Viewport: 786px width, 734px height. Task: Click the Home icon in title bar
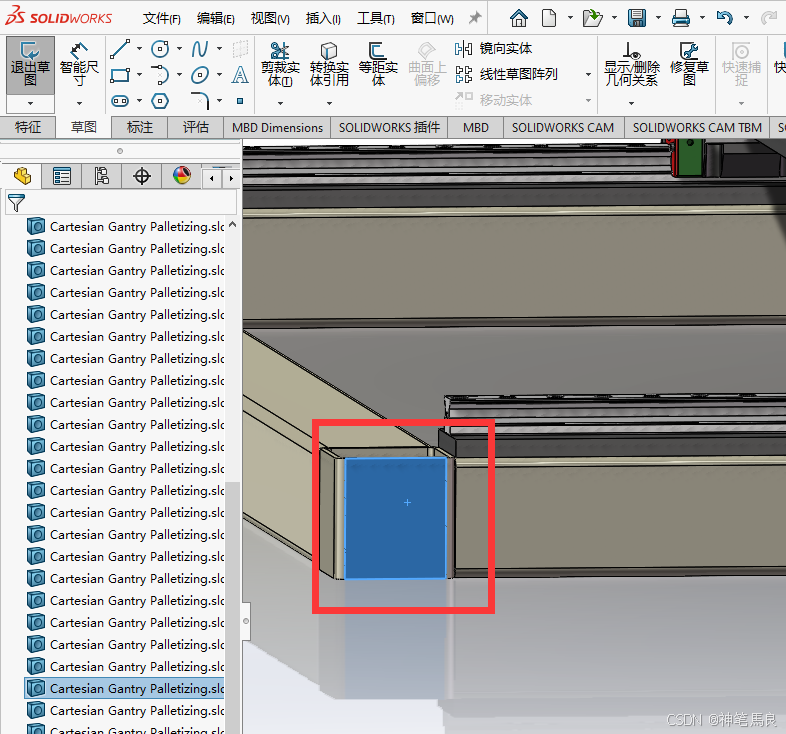[x=518, y=19]
